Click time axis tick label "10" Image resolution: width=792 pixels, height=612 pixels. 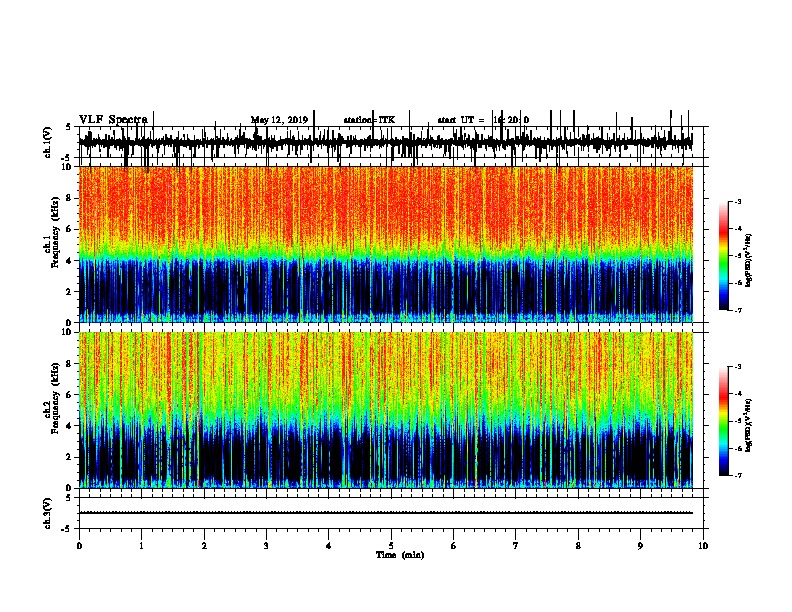[x=703, y=546]
